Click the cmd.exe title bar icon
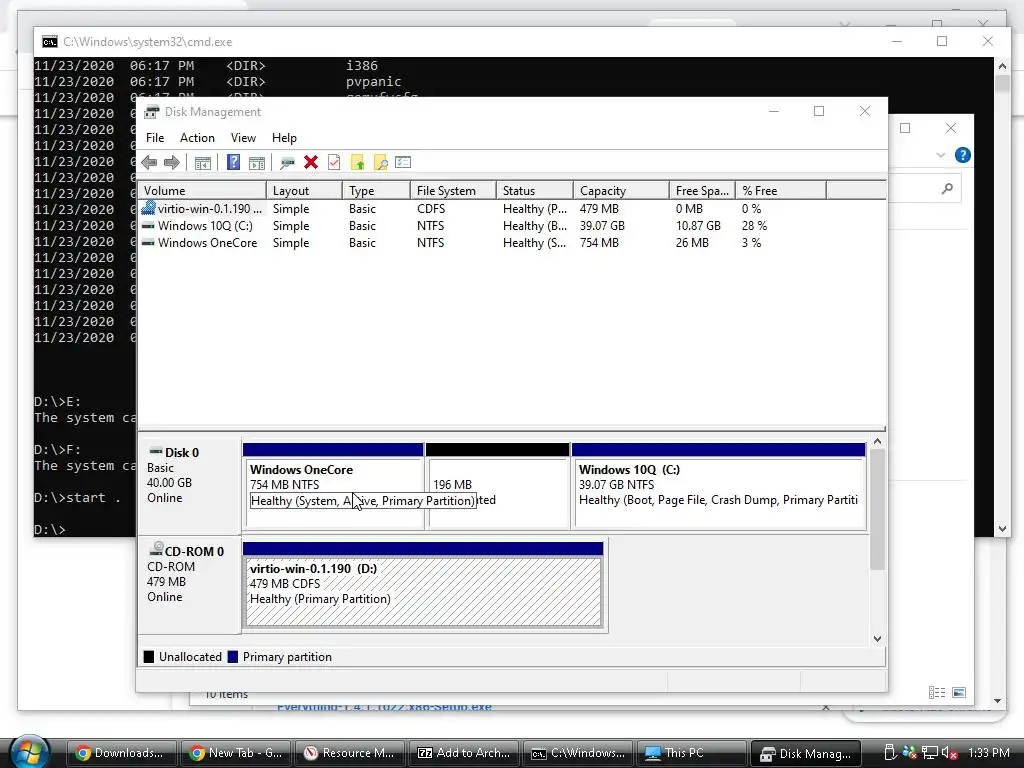This screenshot has width=1024, height=768. [x=50, y=42]
